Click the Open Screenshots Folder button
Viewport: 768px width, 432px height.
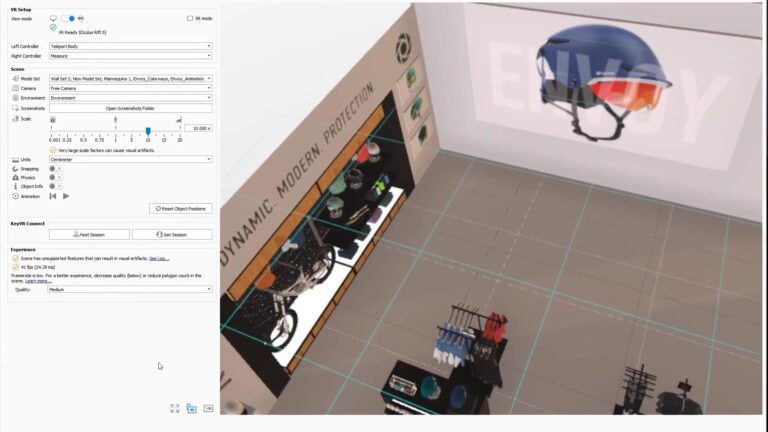131,108
